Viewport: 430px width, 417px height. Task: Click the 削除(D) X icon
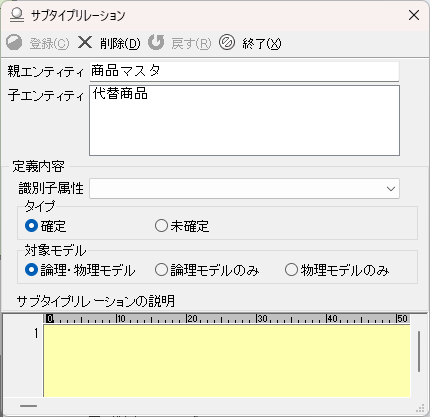pyautogui.click(x=85, y=42)
